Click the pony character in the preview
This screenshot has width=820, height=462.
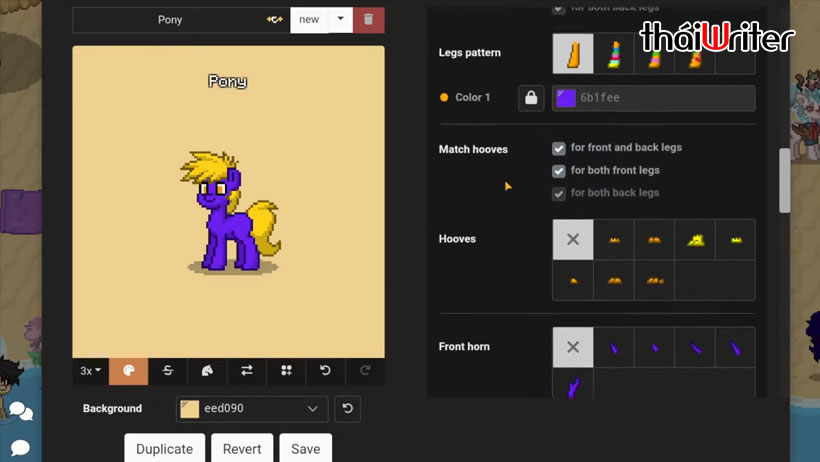(x=230, y=212)
